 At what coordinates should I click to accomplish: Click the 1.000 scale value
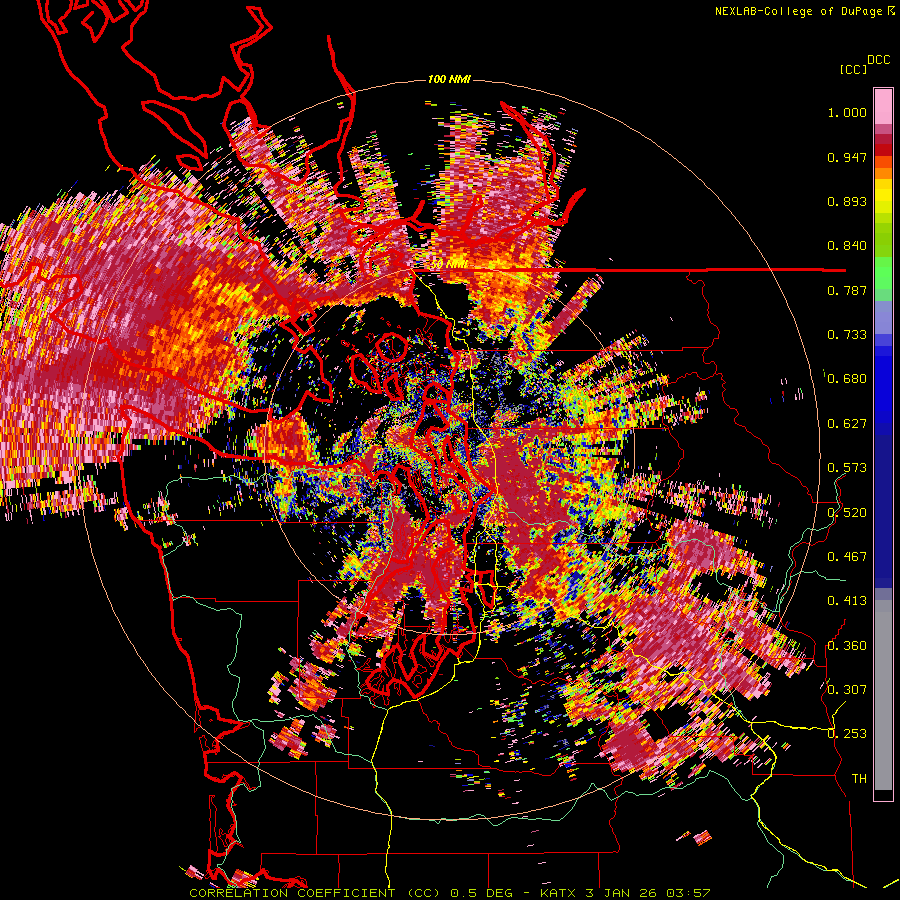847,112
